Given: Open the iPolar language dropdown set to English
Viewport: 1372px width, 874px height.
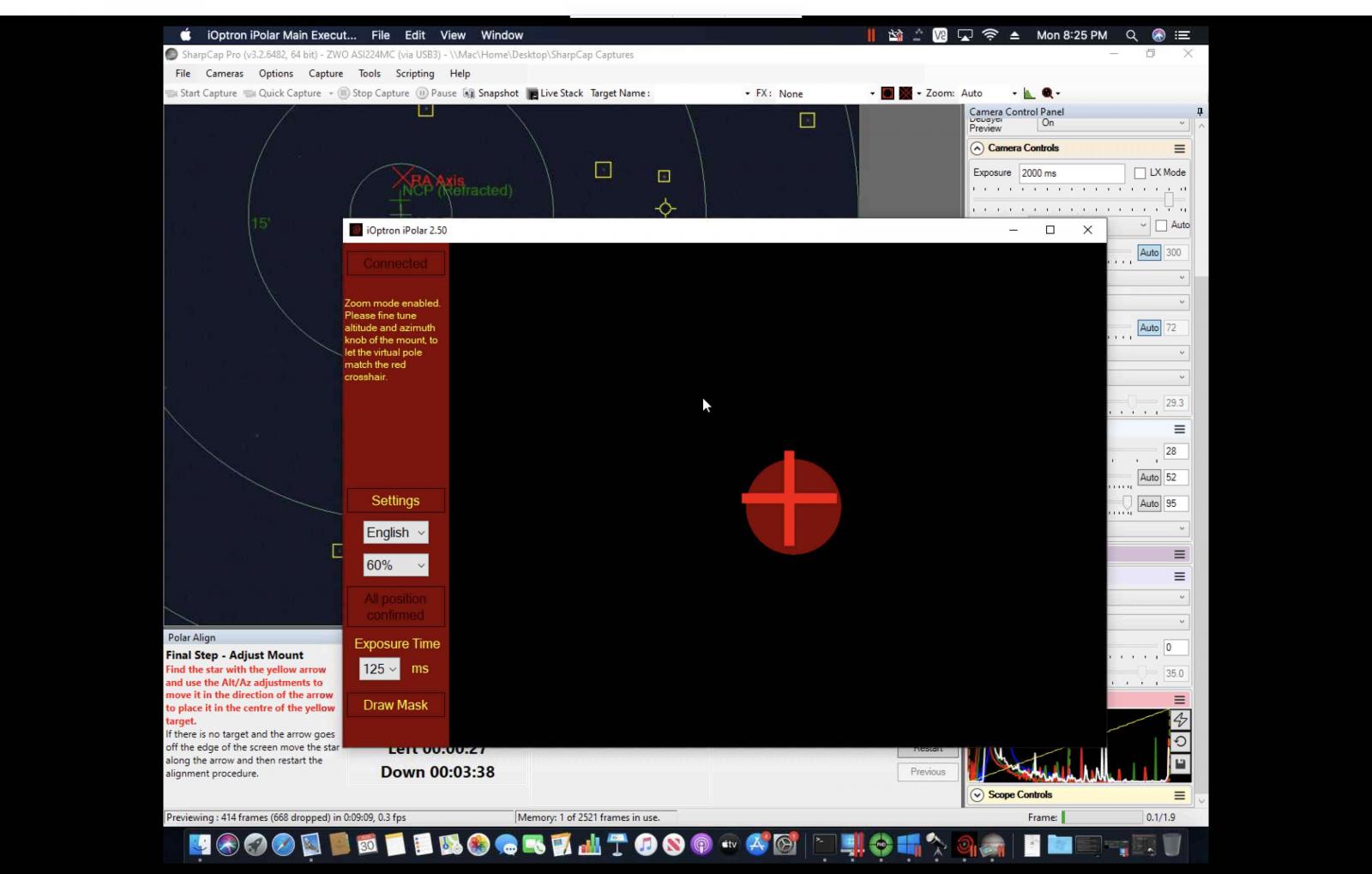Looking at the screenshot, I should point(395,533).
